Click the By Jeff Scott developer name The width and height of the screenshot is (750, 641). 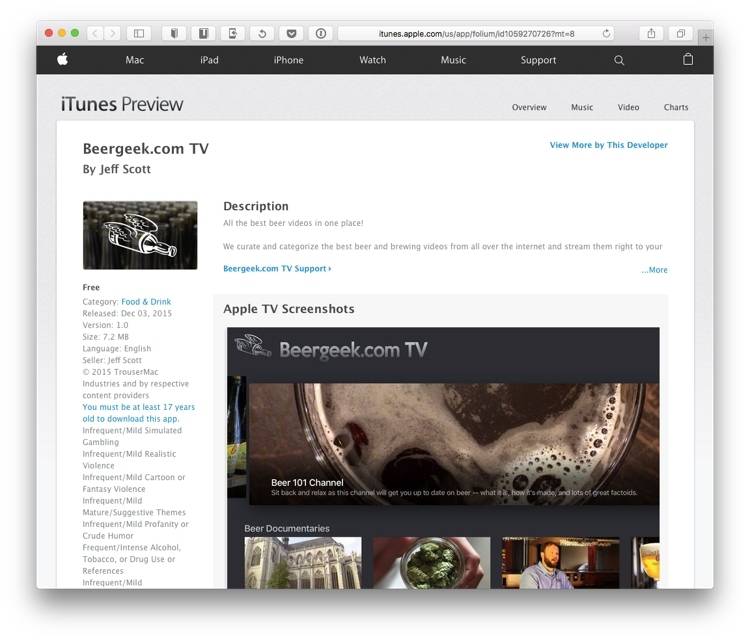click(x=117, y=169)
